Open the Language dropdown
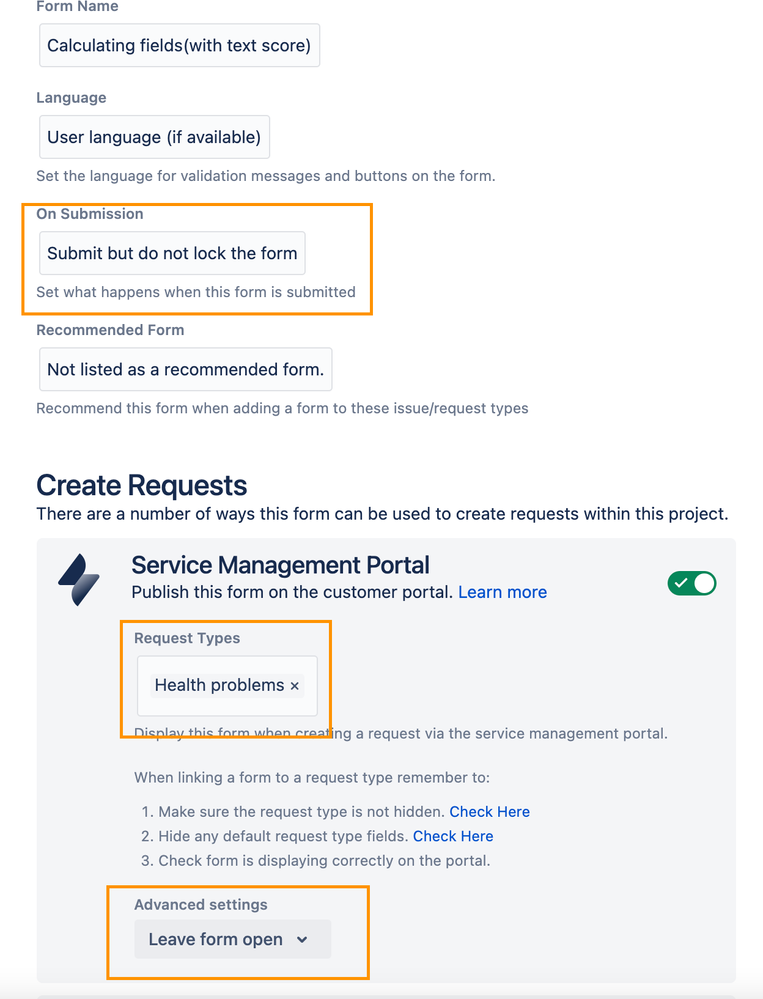Screen dimensions: 763x999 (153, 137)
